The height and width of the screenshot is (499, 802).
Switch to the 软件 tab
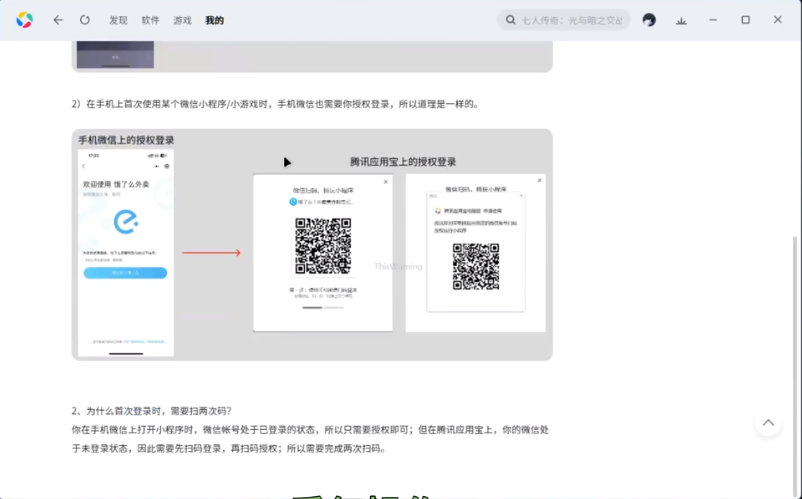[150, 20]
